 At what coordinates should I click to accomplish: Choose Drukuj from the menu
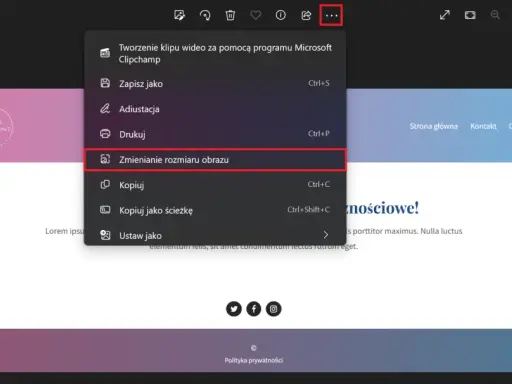pyautogui.click(x=215, y=134)
